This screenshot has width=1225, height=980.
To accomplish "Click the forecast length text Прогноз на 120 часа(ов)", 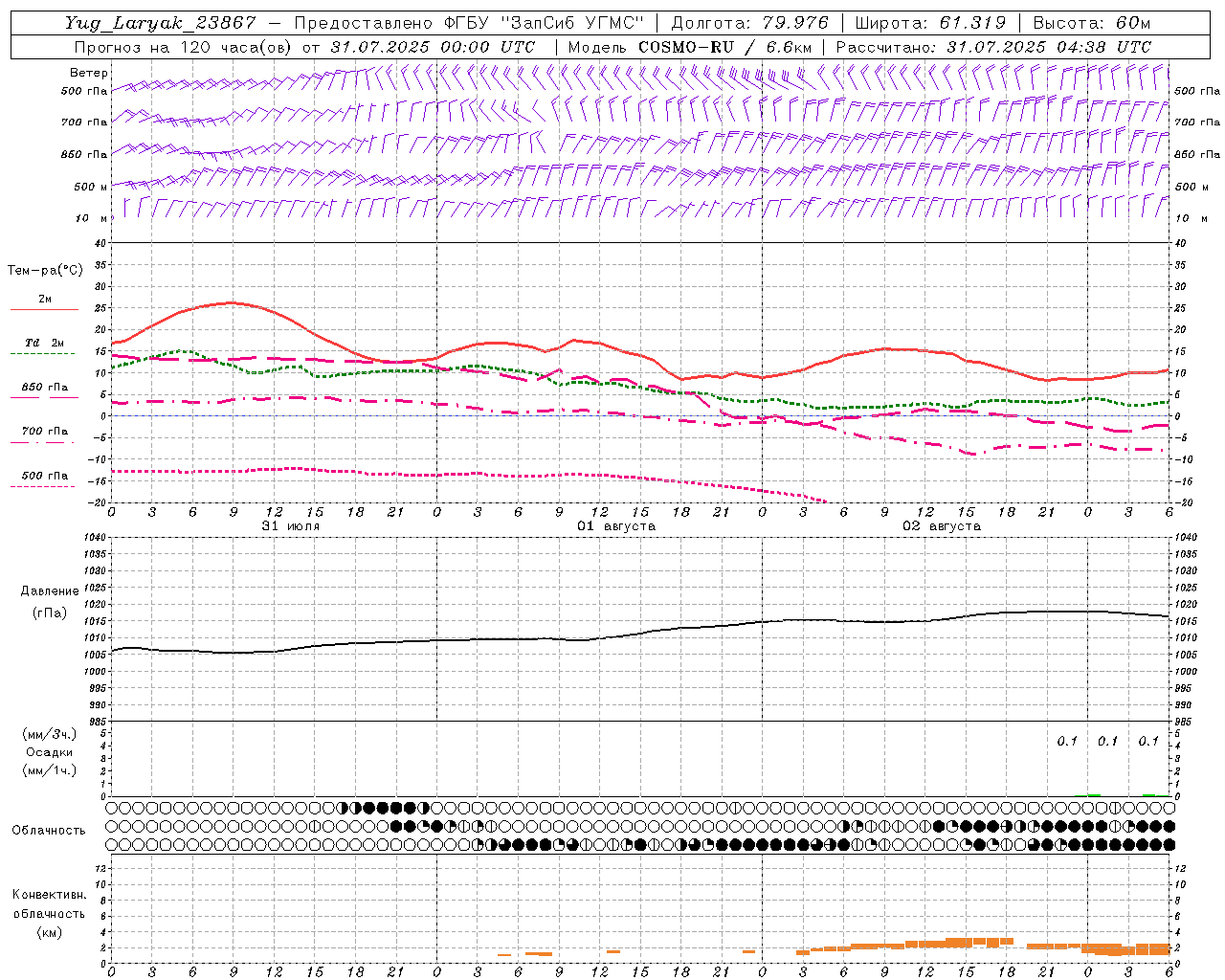I will pos(185,47).
